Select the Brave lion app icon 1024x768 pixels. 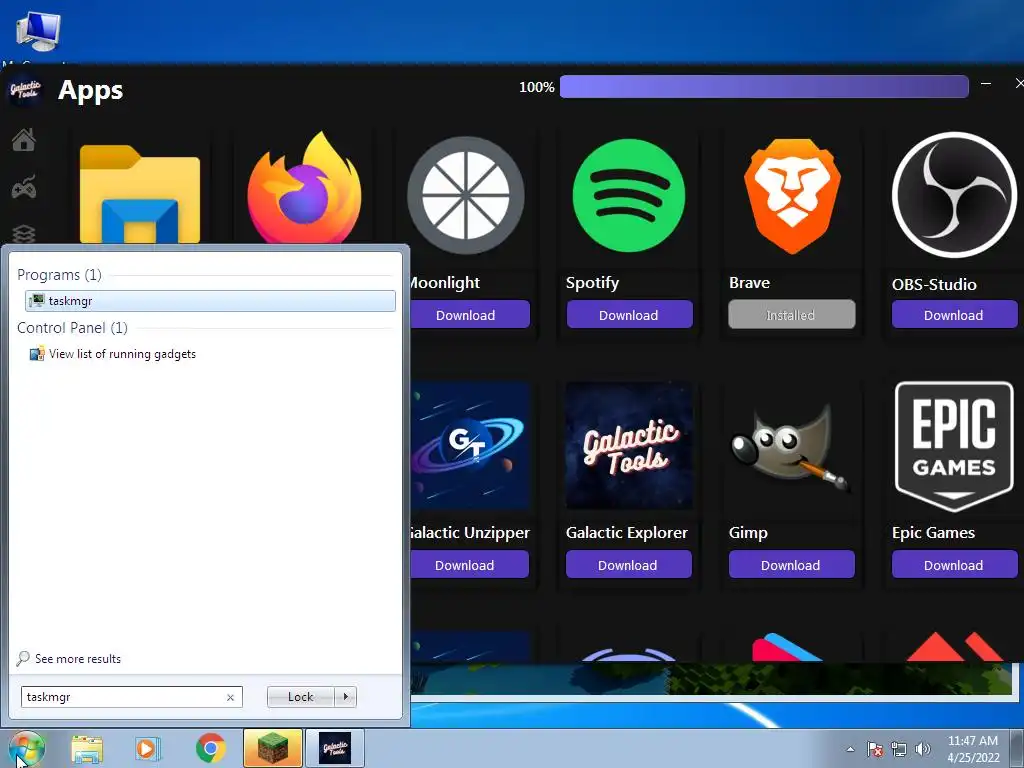point(792,196)
